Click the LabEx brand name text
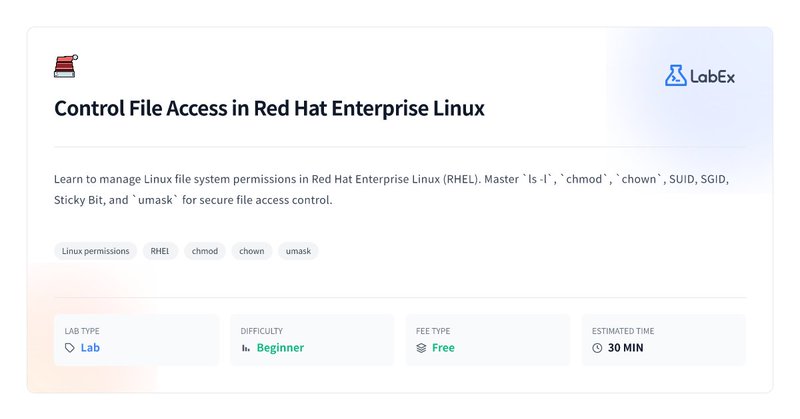 point(713,77)
